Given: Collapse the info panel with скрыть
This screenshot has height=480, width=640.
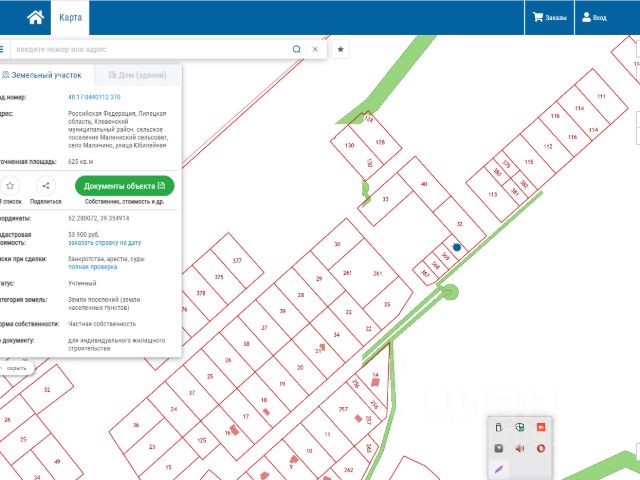Looking at the screenshot, I should [16, 367].
